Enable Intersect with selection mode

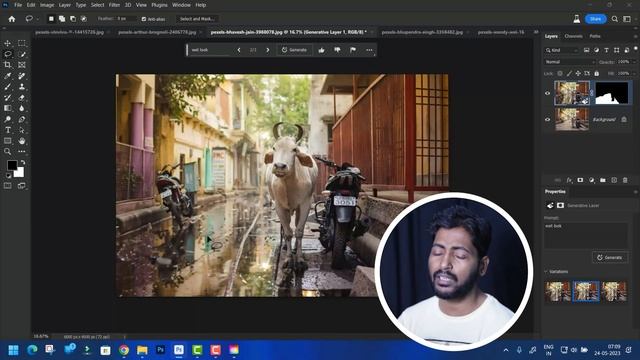click(x=84, y=19)
